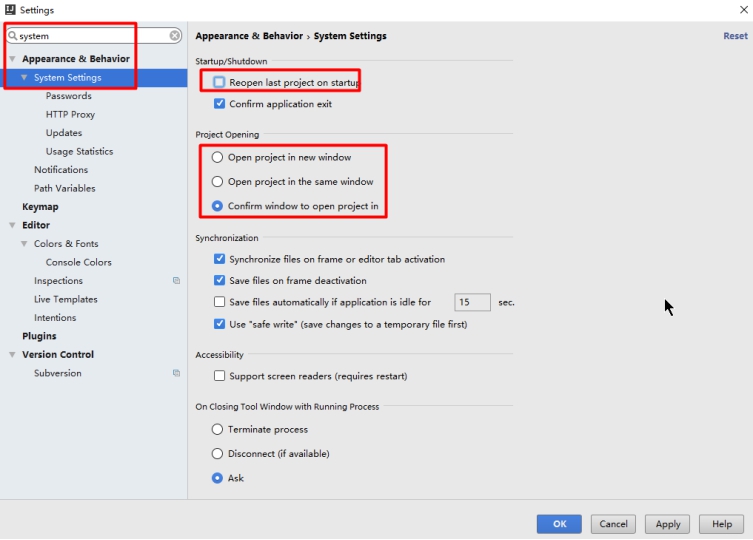Viewport: 753px width, 540px height.
Task: Click the OK button
Action: pos(559,524)
